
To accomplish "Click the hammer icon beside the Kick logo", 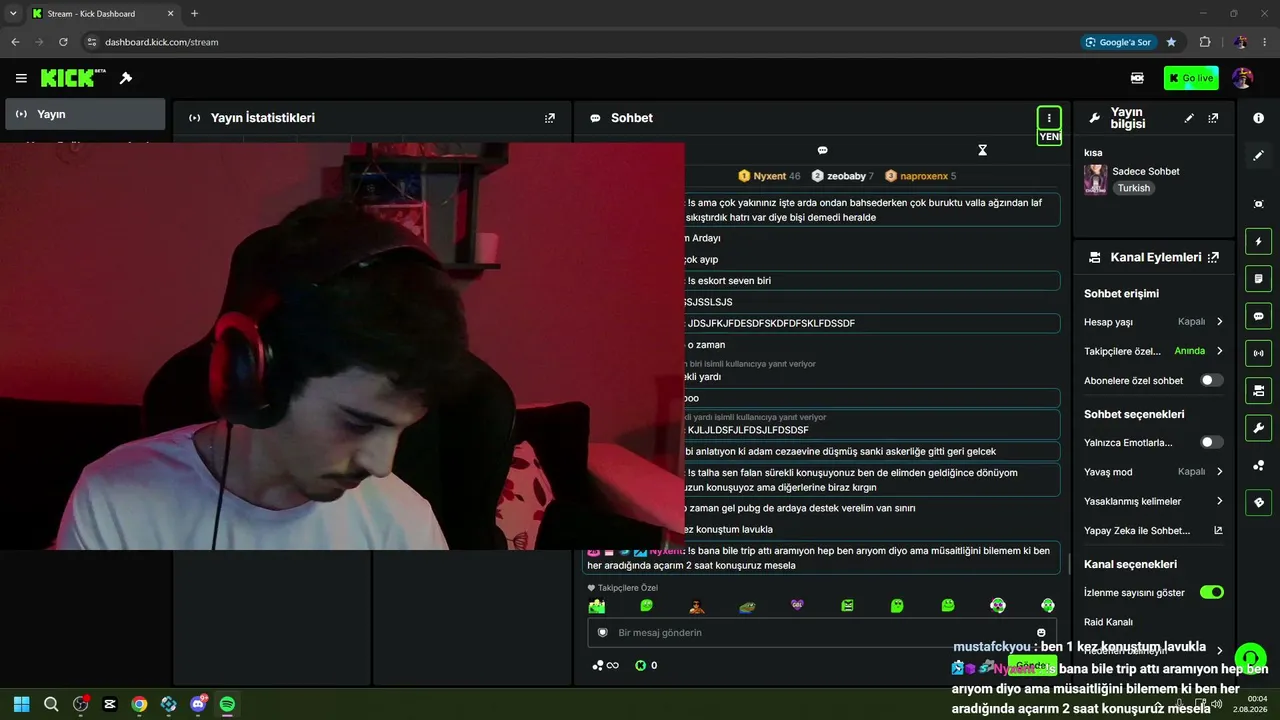I will [x=126, y=78].
